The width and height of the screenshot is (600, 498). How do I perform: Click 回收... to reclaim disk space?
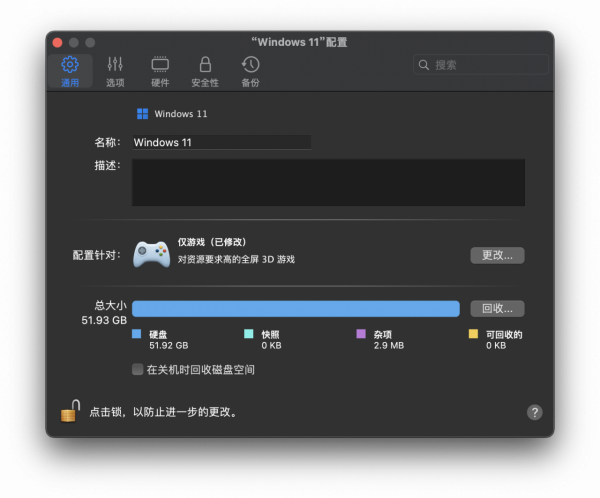click(x=497, y=309)
